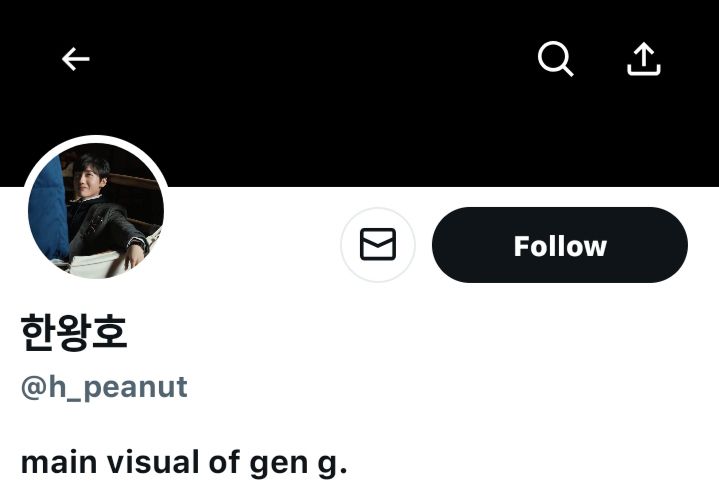Click the @h_peanut handle

click(104, 387)
